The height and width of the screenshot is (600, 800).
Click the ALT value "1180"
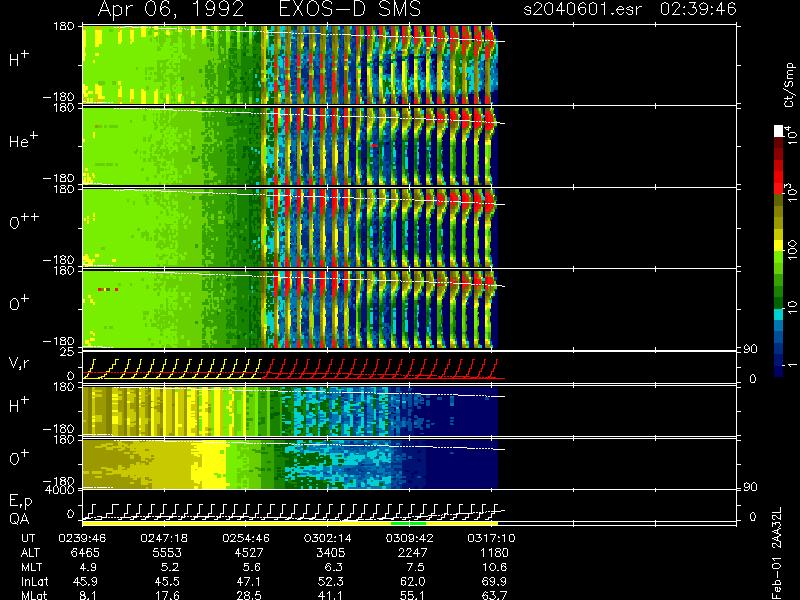coord(494,553)
